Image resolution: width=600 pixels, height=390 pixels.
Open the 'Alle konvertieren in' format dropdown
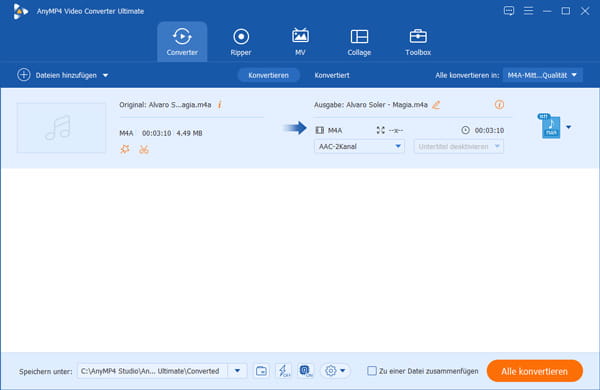click(x=542, y=75)
